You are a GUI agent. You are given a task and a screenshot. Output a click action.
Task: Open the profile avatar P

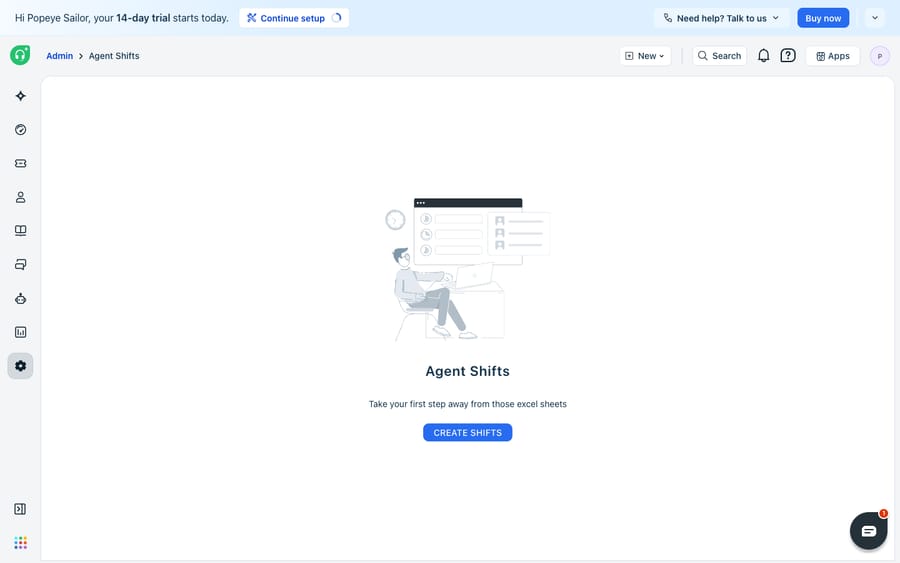pos(879,56)
